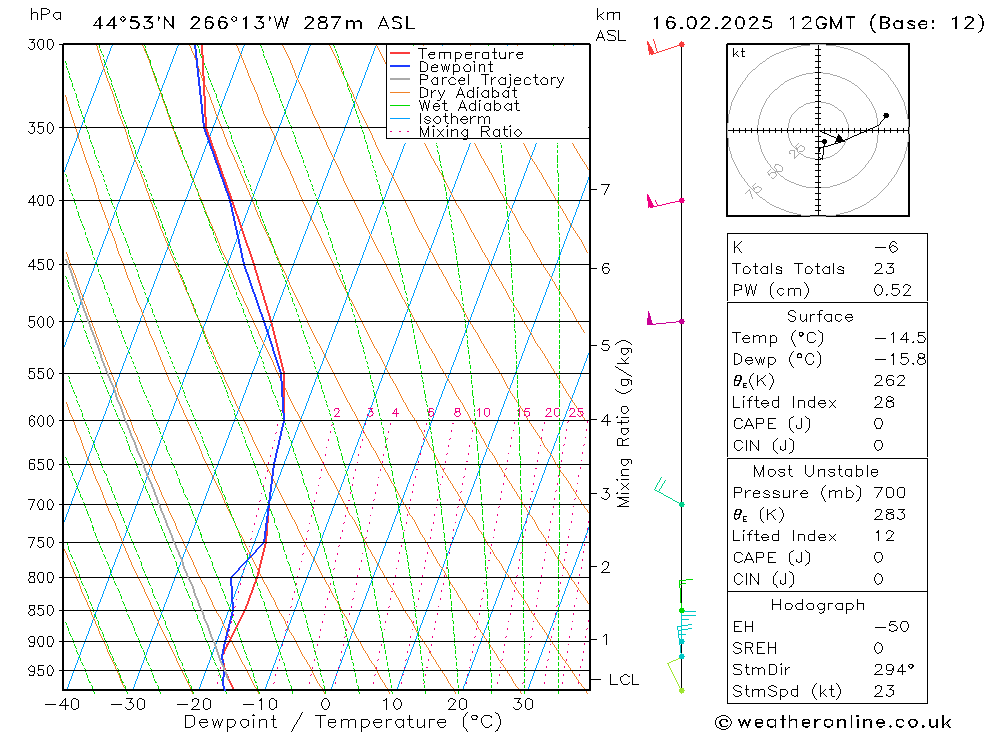The height and width of the screenshot is (733, 1000).
Task: Click the Parcel Trajectory legend entry
Action: coord(477,80)
